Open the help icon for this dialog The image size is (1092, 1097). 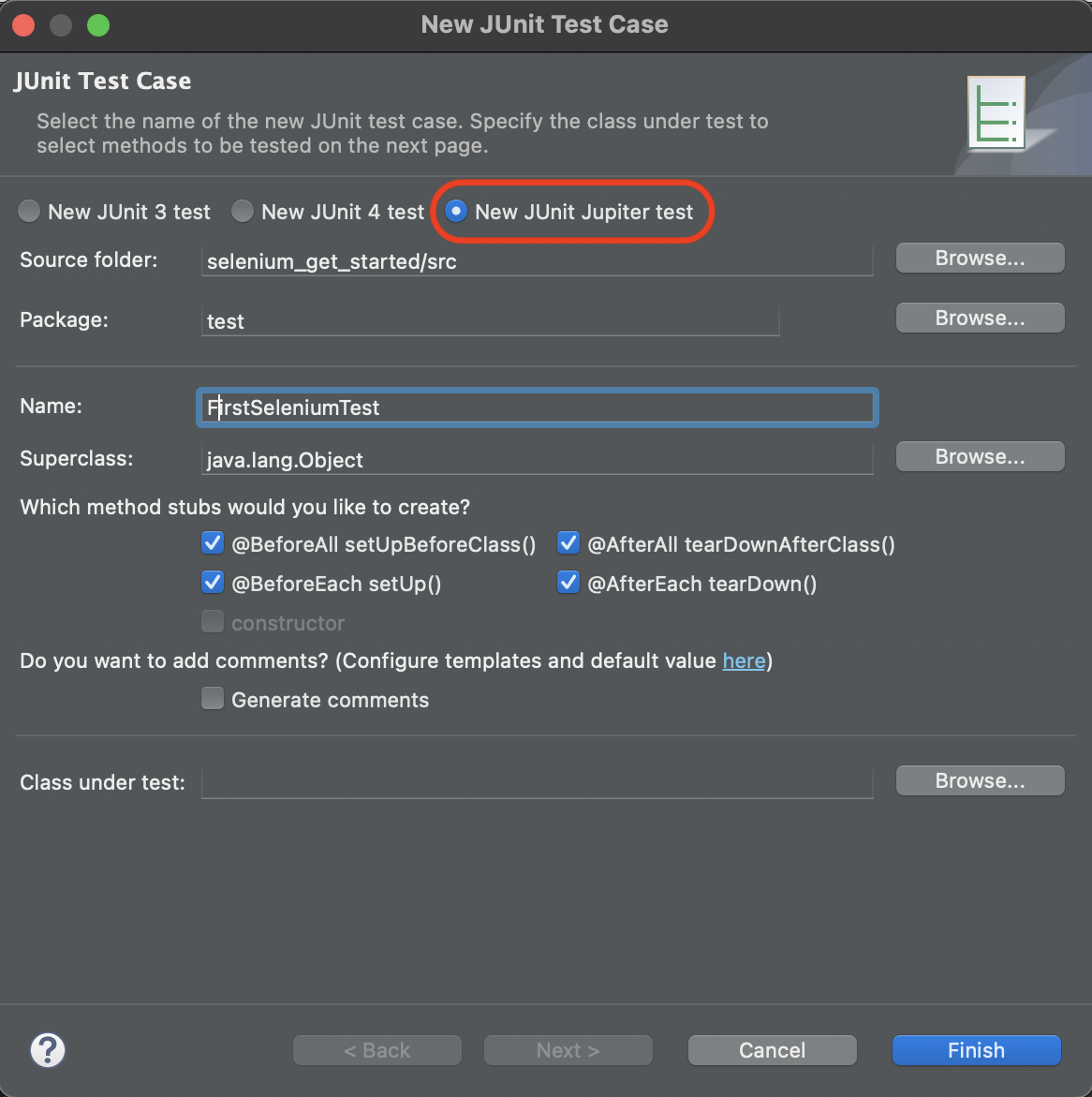click(x=48, y=1050)
